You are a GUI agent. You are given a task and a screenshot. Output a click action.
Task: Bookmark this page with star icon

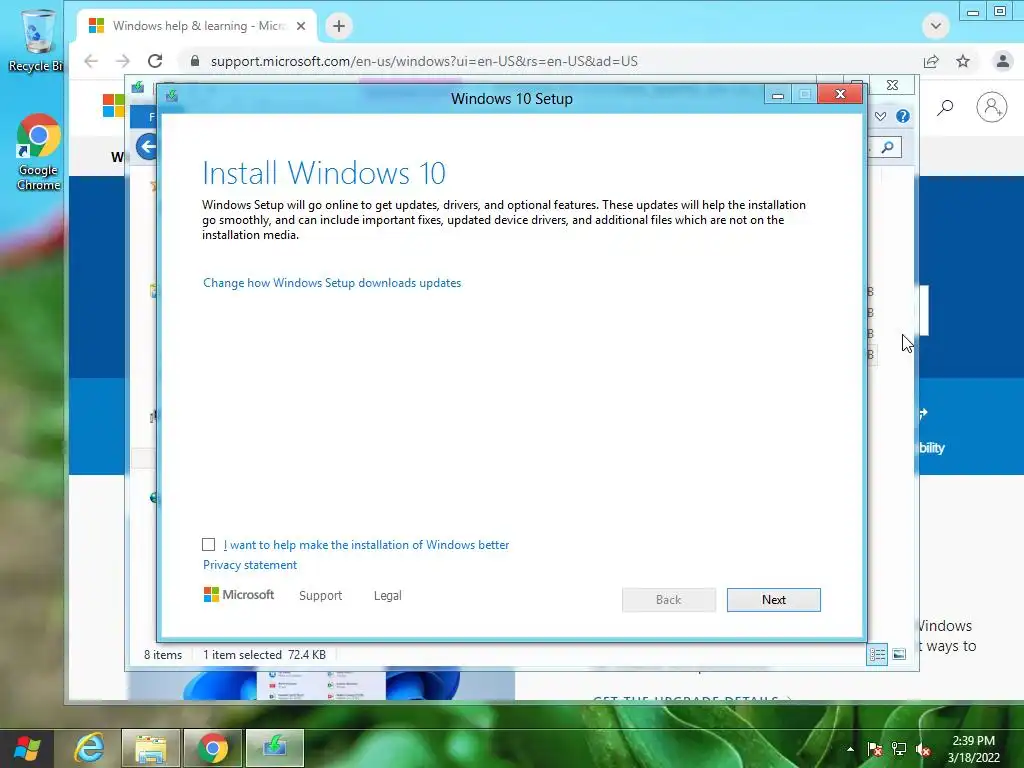pos(963,61)
